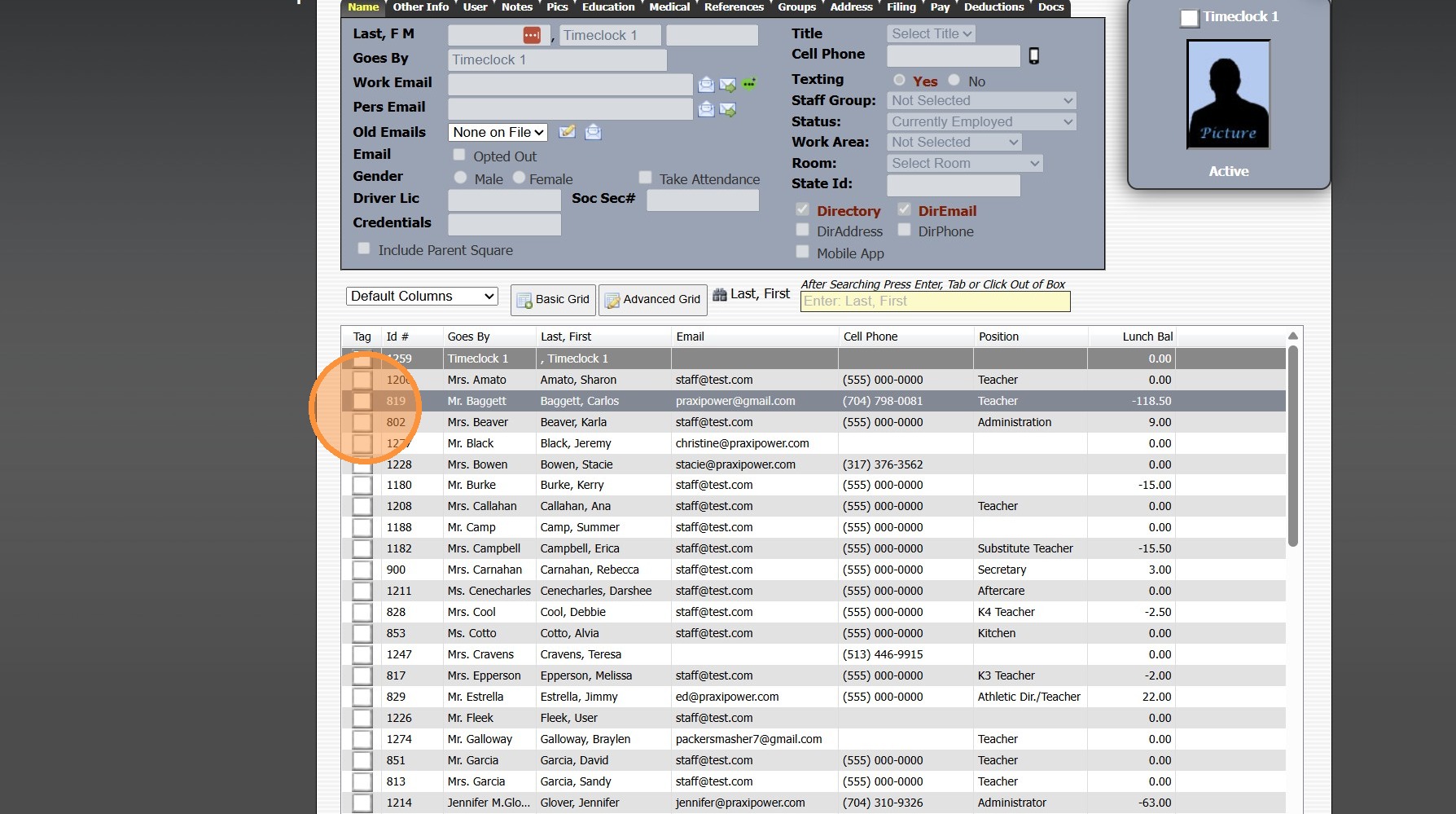
Task: Enable the DirPhone checkbox
Action: 904,230
